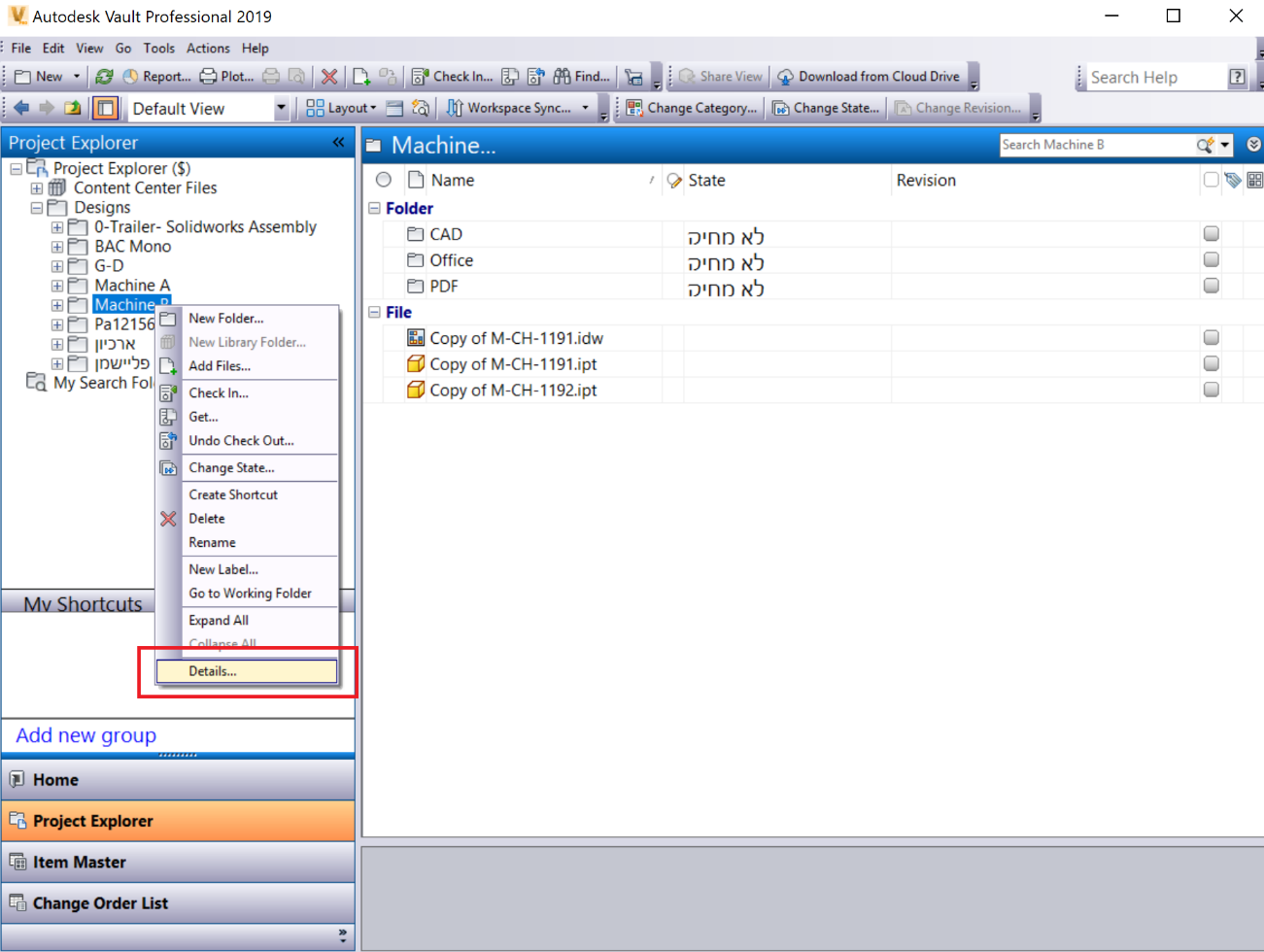The image size is (1264, 952).
Task: Click the toolbar icon right of Find
Action: click(x=633, y=76)
